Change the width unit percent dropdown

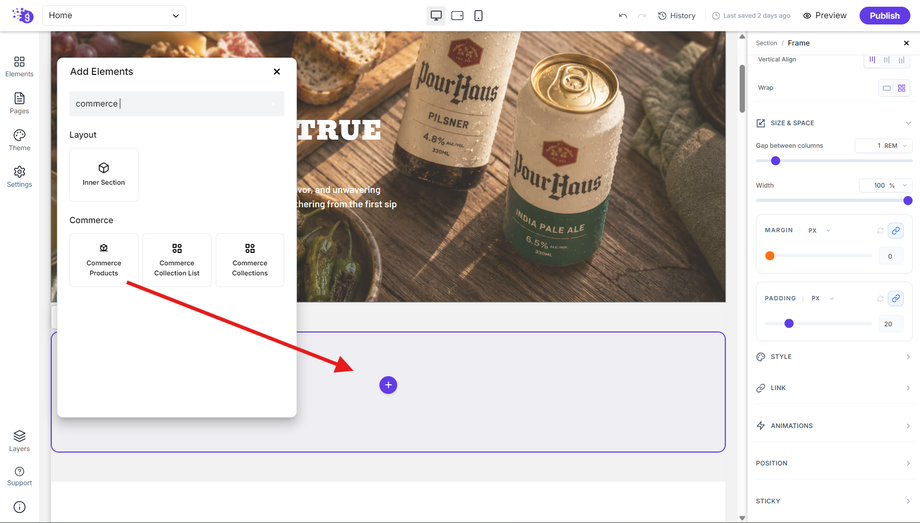(898, 185)
